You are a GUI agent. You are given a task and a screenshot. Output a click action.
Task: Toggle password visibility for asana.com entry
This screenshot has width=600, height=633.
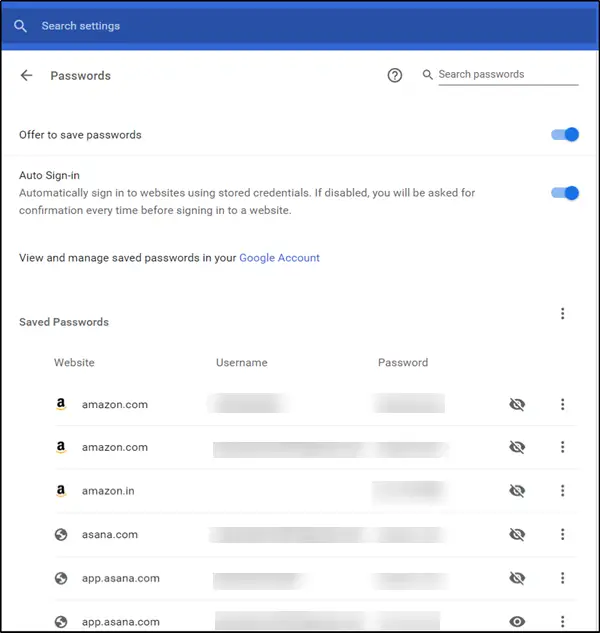pyautogui.click(x=517, y=535)
